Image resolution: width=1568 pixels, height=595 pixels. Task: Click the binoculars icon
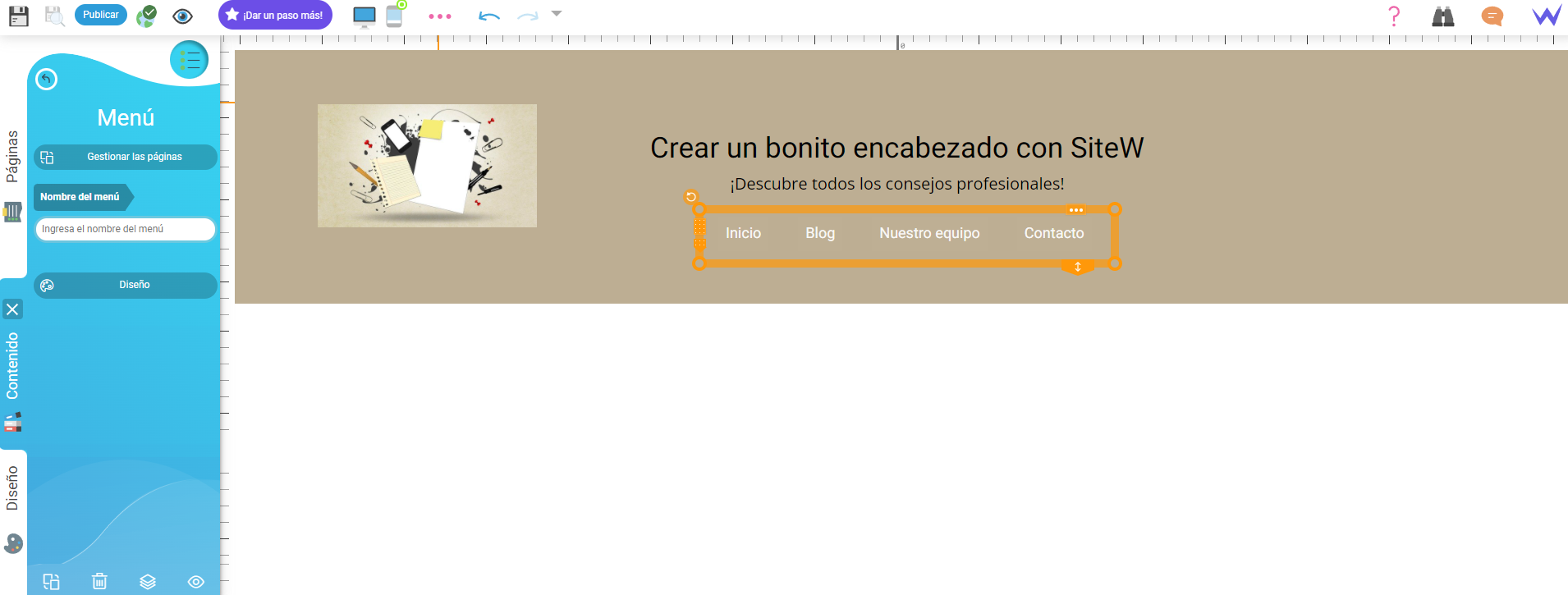pos(1443,16)
